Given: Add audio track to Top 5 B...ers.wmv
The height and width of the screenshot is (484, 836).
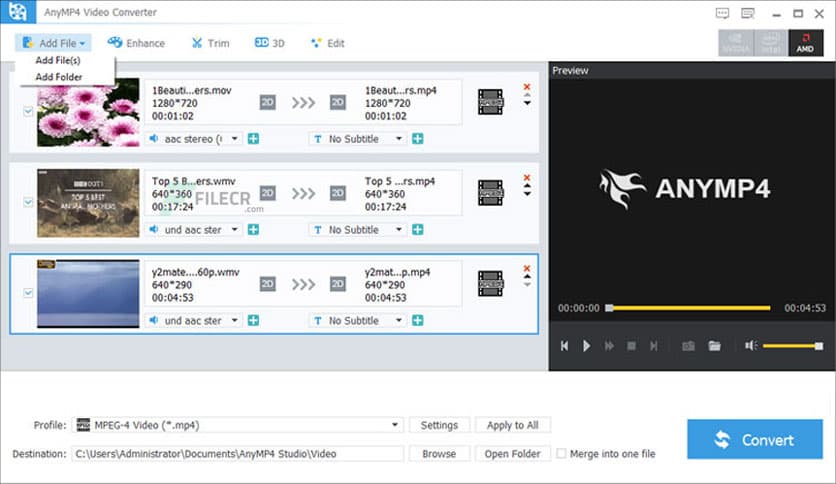Looking at the screenshot, I should [254, 230].
